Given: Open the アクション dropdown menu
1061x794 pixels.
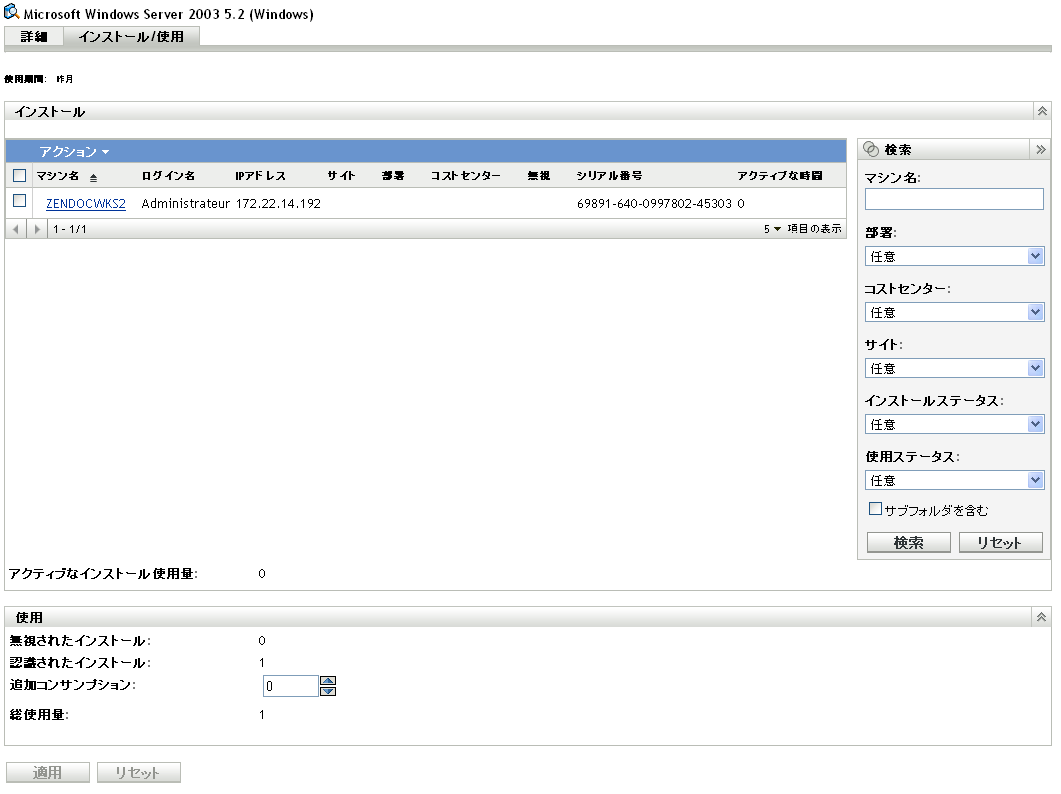Looking at the screenshot, I should click(x=74, y=152).
